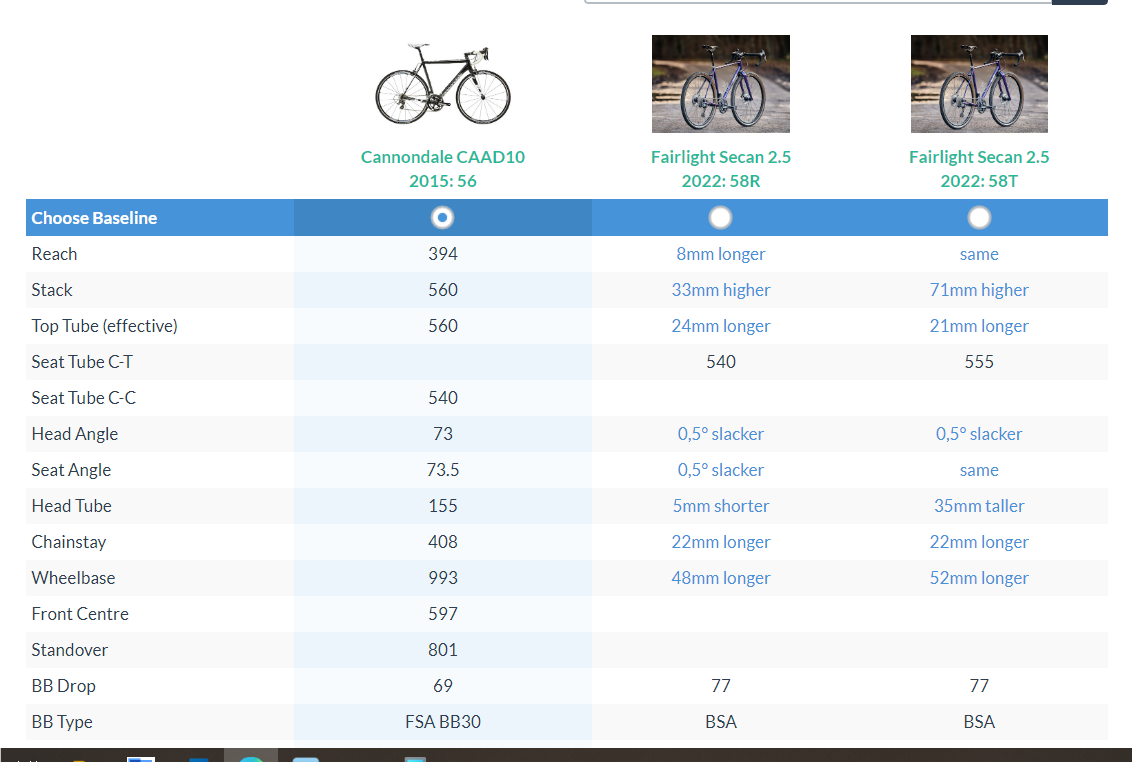The height and width of the screenshot is (762, 1132).
Task: Select the FSA BB30 cell in BB Type
Action: [443, 722]
